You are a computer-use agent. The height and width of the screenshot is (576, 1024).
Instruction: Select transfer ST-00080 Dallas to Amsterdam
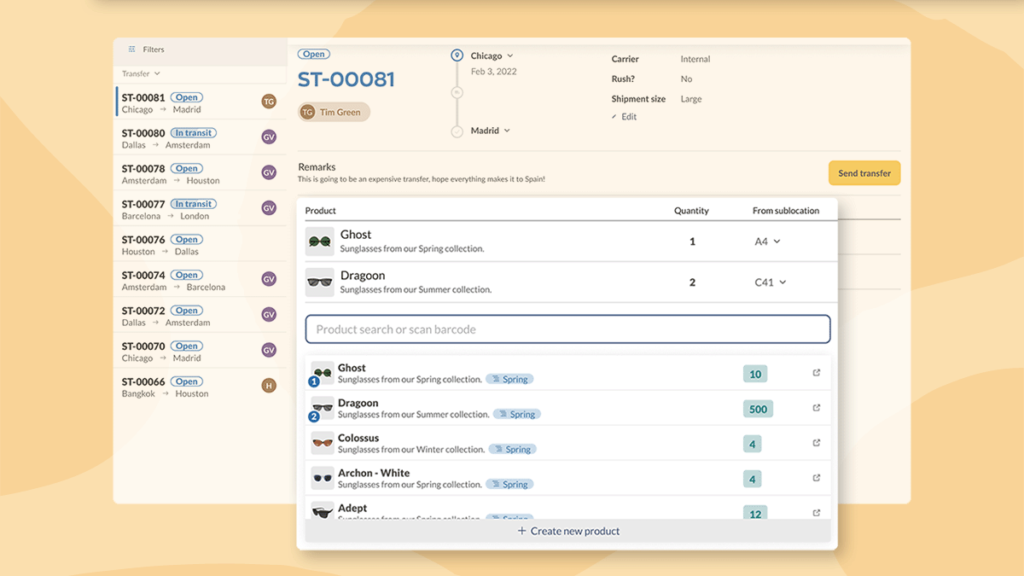[200, 138]
